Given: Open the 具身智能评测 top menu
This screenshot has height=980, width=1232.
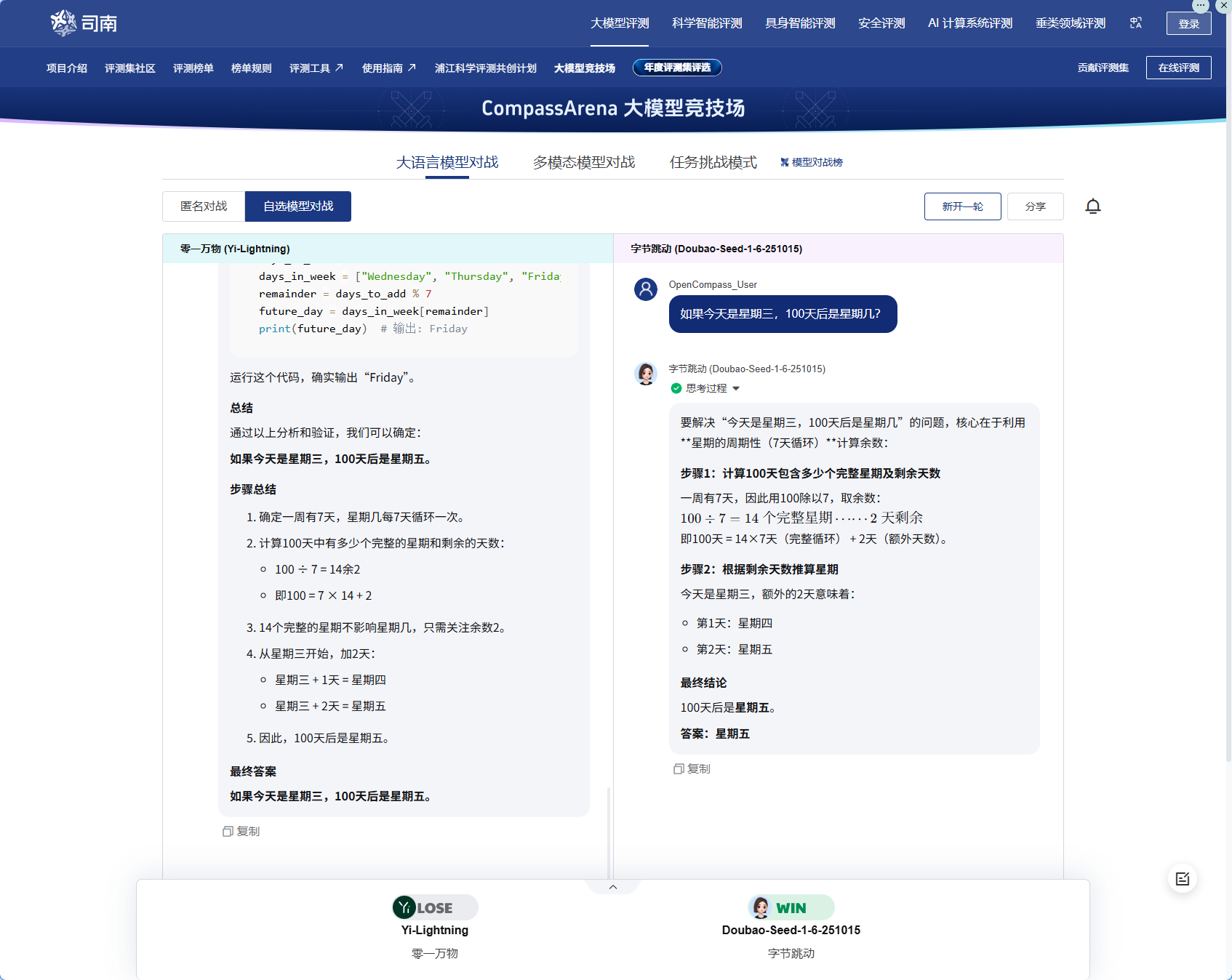Looking at the screenshot, I should [x=800, y=23].
